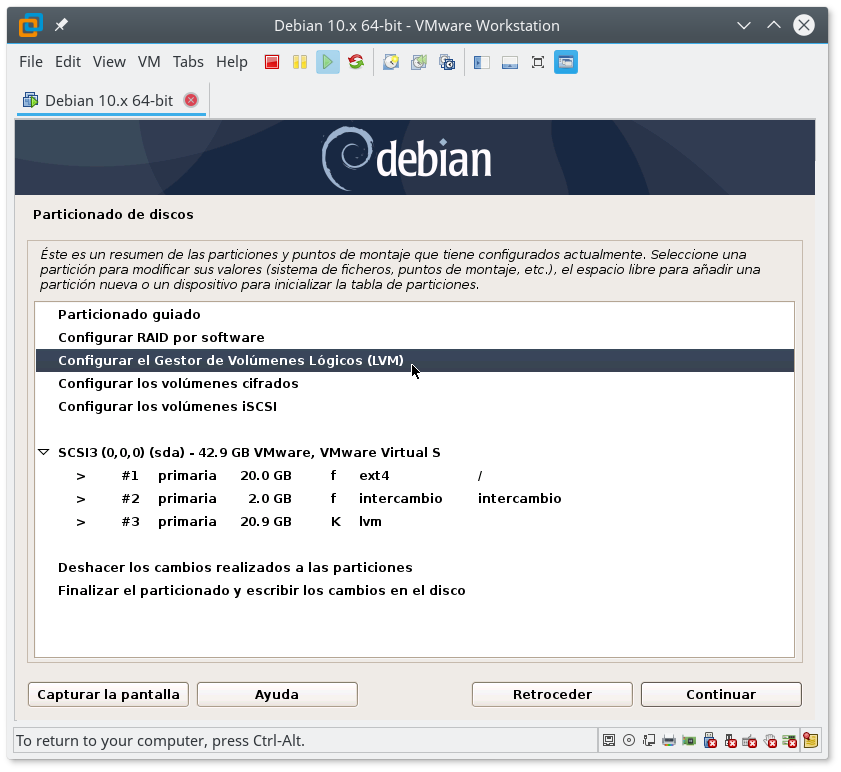Select Configurar los volúmenes cifrados

coord(415,384)
